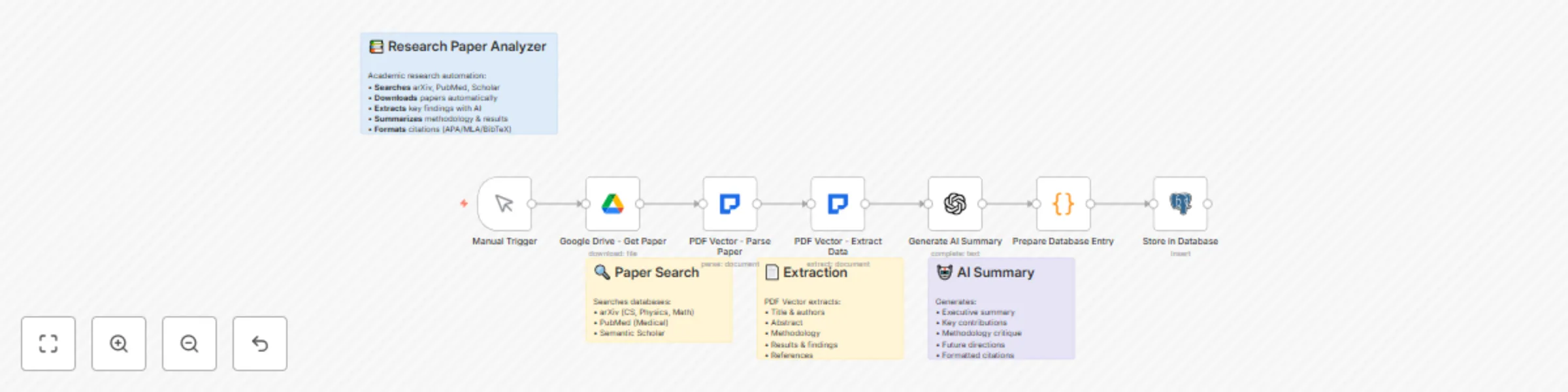Viewport: 1568px width, 392px height.
Task: Open the Store in Database Postgres node
Action: pyautogui.click(x=1181, y=204)
